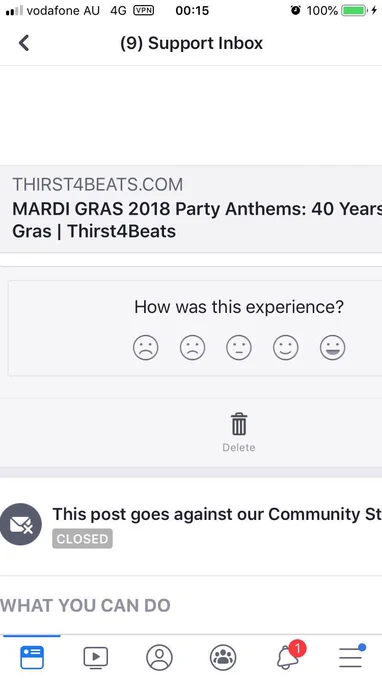Tap the trash can Delete icon
The image size is (382, 680).
(239, 424)
